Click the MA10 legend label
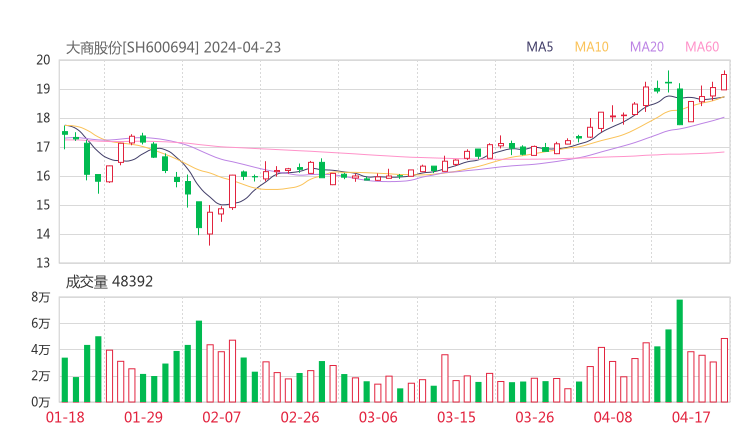The image size is (740, 440). tap(591, 47)
